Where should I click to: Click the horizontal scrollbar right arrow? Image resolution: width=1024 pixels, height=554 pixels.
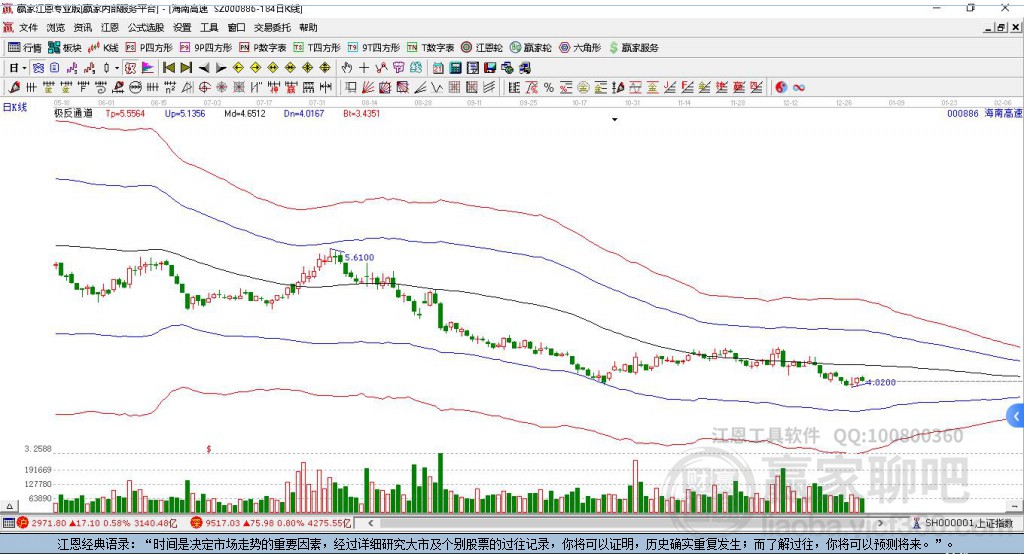tap(880, 523)
